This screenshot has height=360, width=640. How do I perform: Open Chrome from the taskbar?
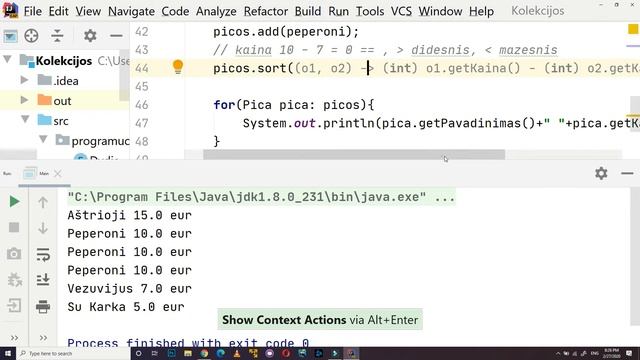tap(204, 353)
